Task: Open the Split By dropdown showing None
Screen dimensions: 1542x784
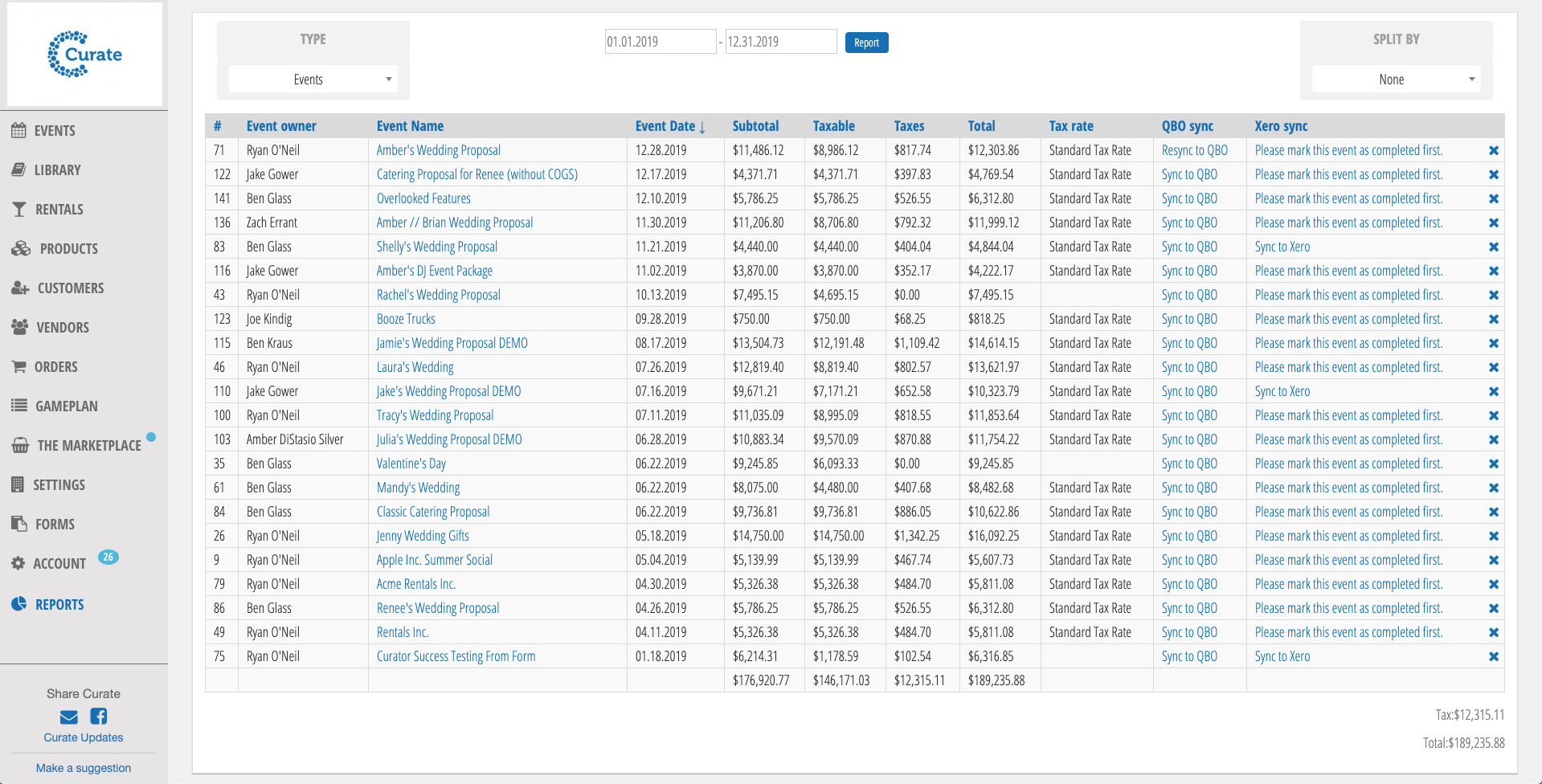Action: tap(1396, 79)
